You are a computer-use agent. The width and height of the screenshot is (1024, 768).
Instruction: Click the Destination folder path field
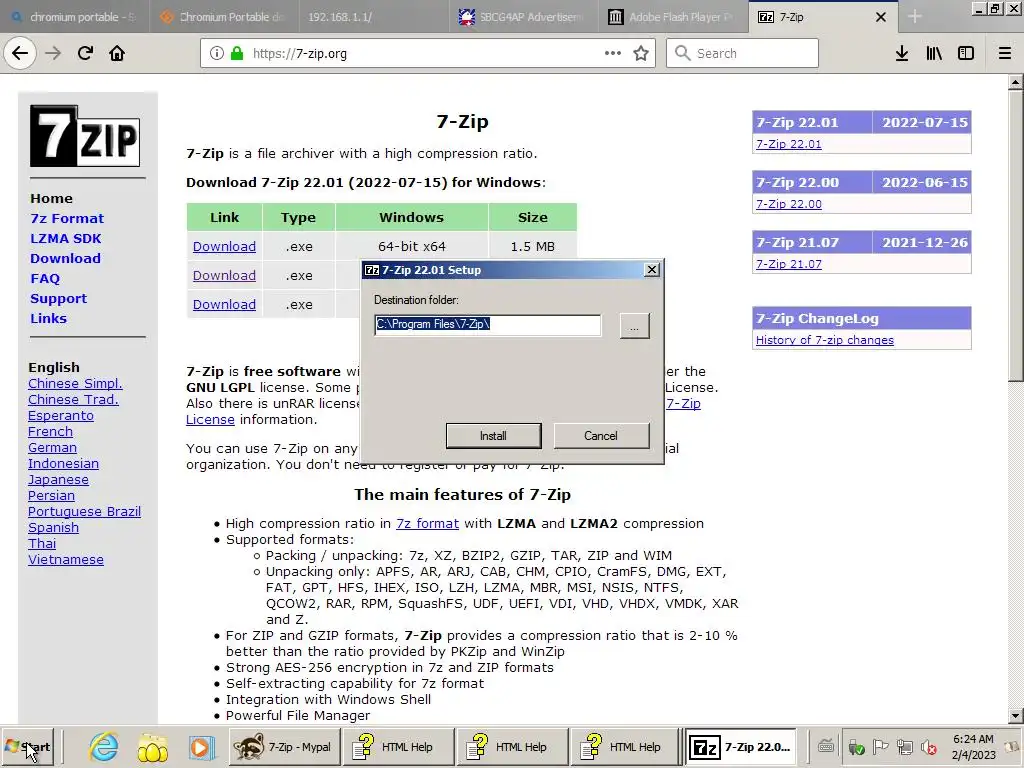pos(487,325)
